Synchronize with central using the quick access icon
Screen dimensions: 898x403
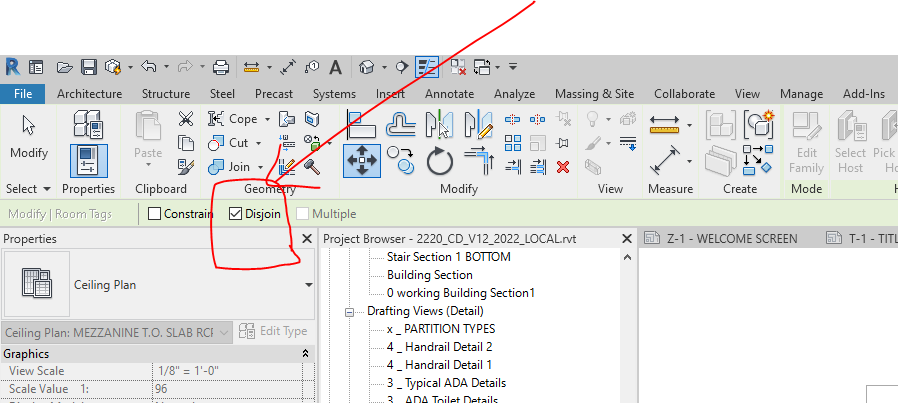tap(113, 68)
